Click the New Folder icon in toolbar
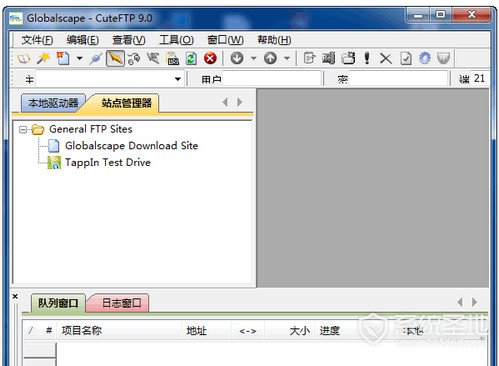The width and height of the screenshot is (499, 366). 348,59
